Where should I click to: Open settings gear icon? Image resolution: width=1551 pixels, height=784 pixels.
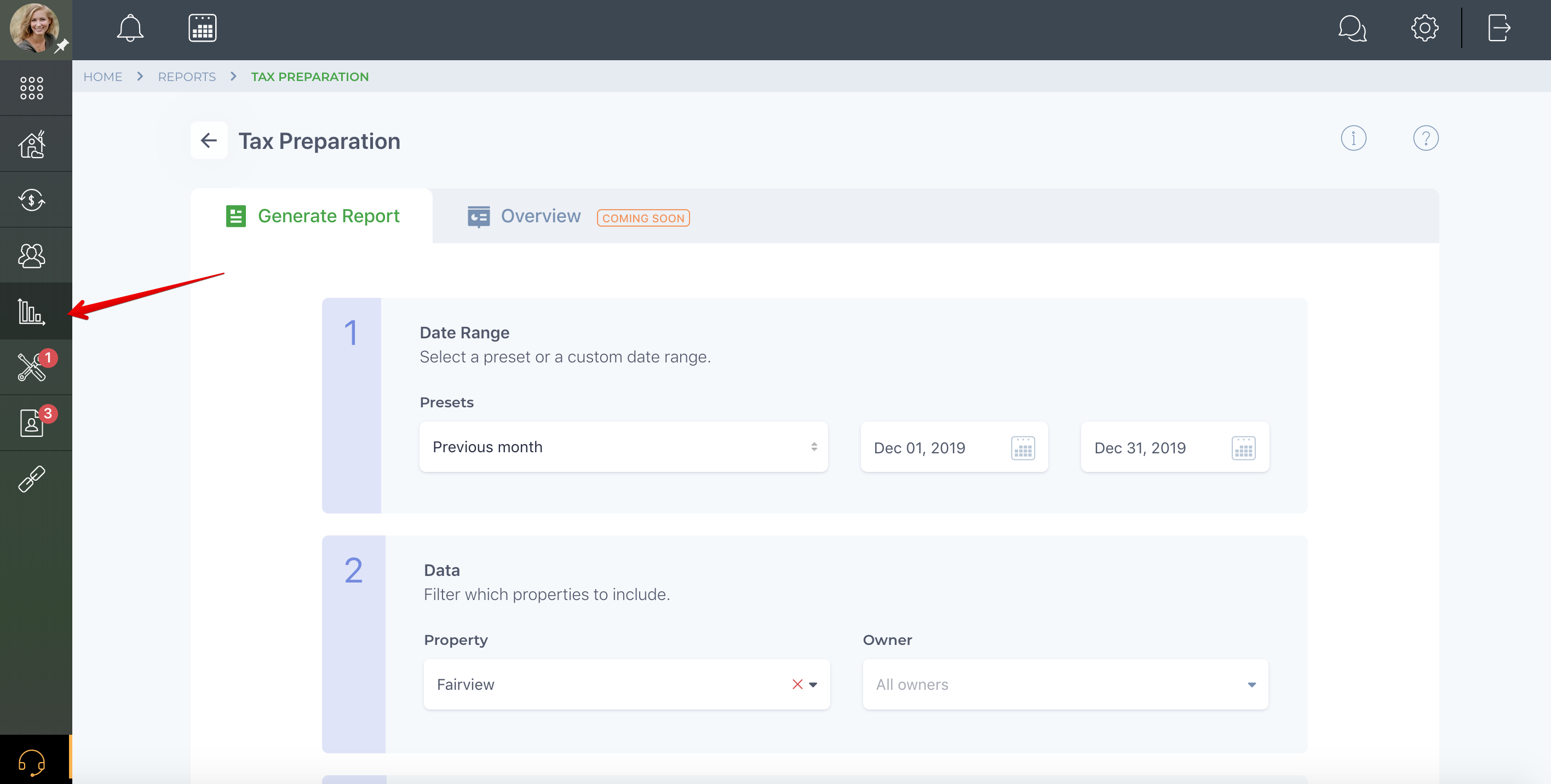[1424, 28]
